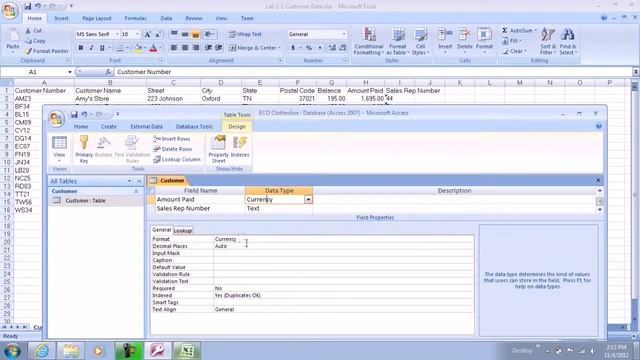Open the Excel font name dropdown
The height and width of the screenshot is (360, 640).
pyautogui.click(x=117, y=34)
